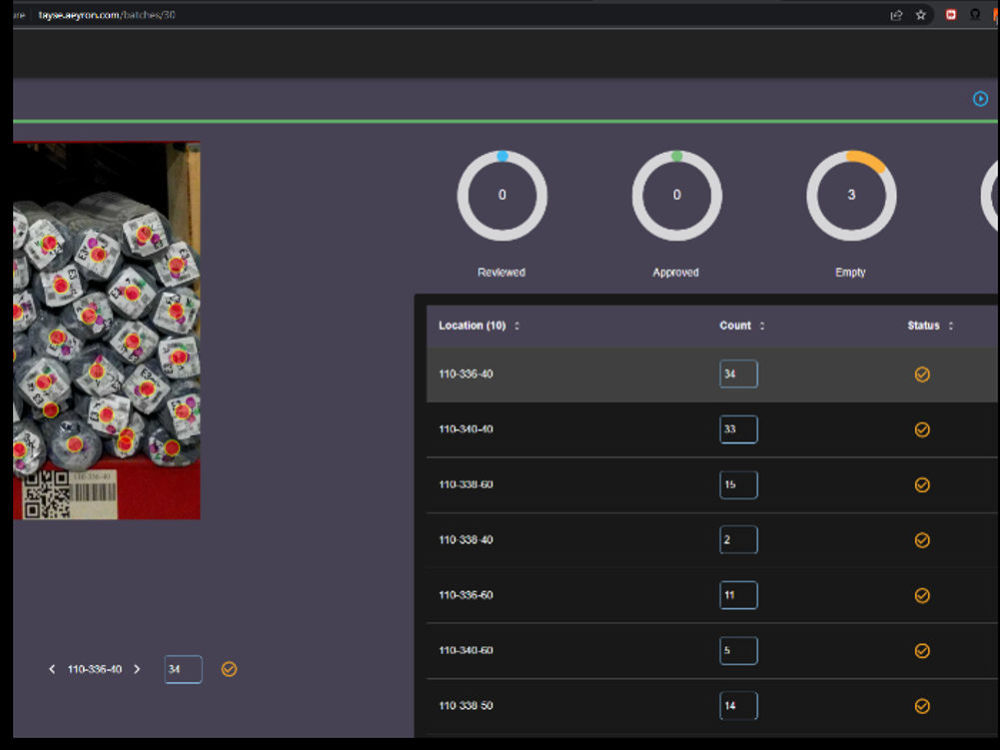Click the Empty progress ring showing 3

pyautogui.click(x=851, y=195)
